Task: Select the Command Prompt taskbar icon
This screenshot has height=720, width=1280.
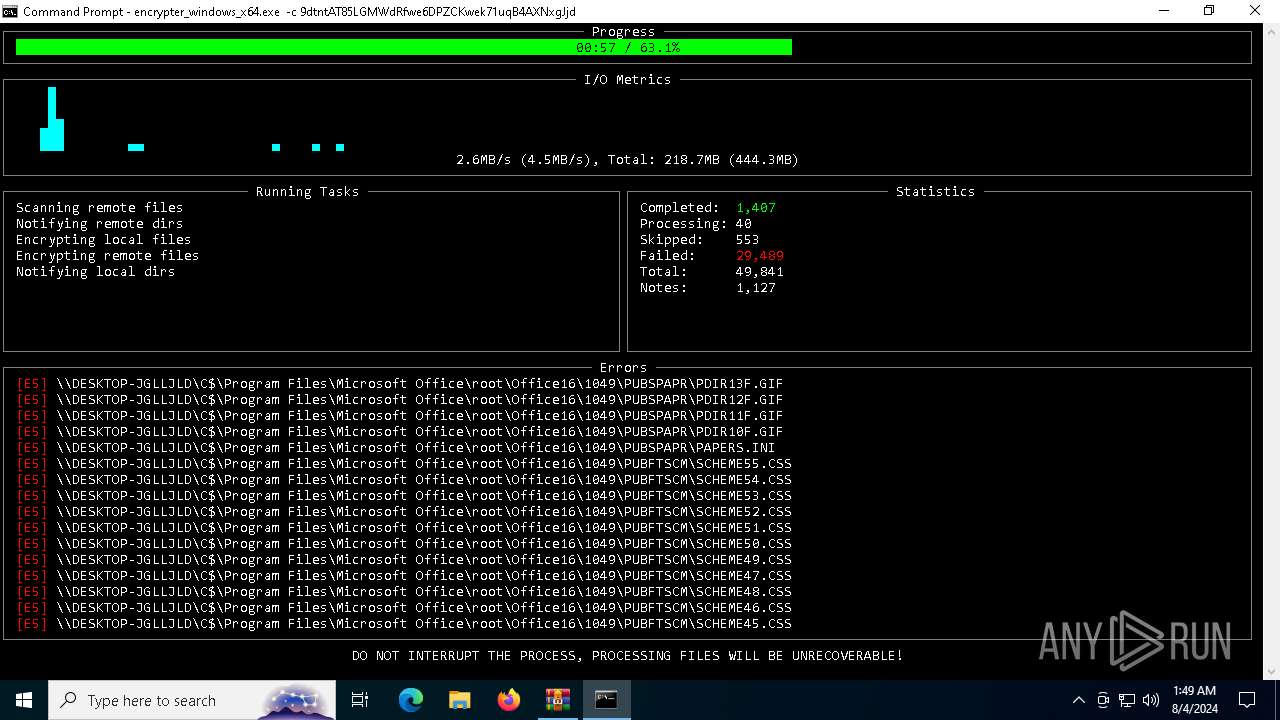Action: [606, 700]
